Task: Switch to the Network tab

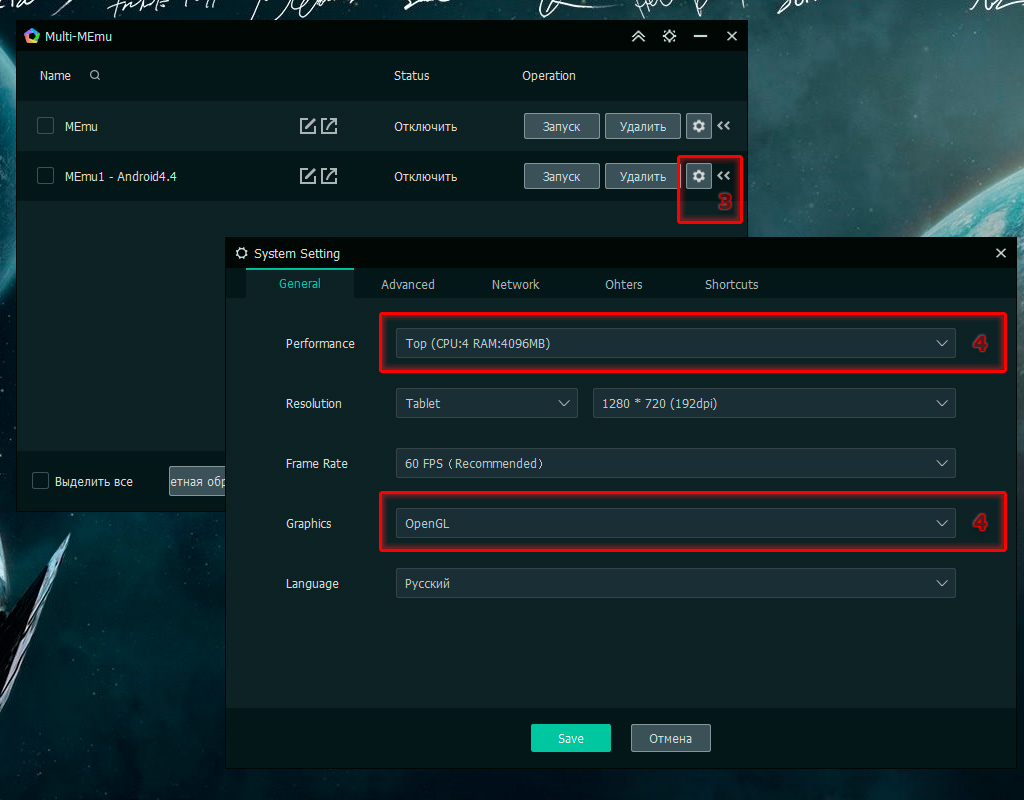Action: pos(515,285)
